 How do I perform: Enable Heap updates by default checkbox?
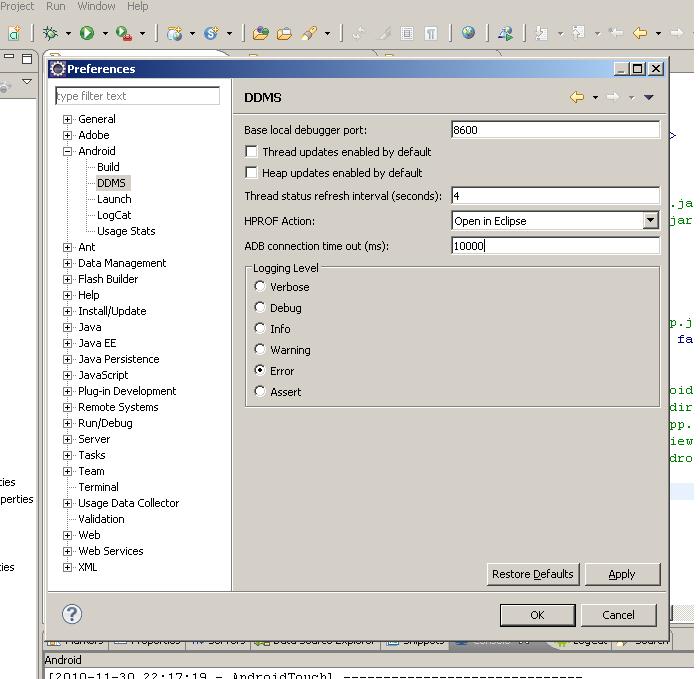coord(251,172)
